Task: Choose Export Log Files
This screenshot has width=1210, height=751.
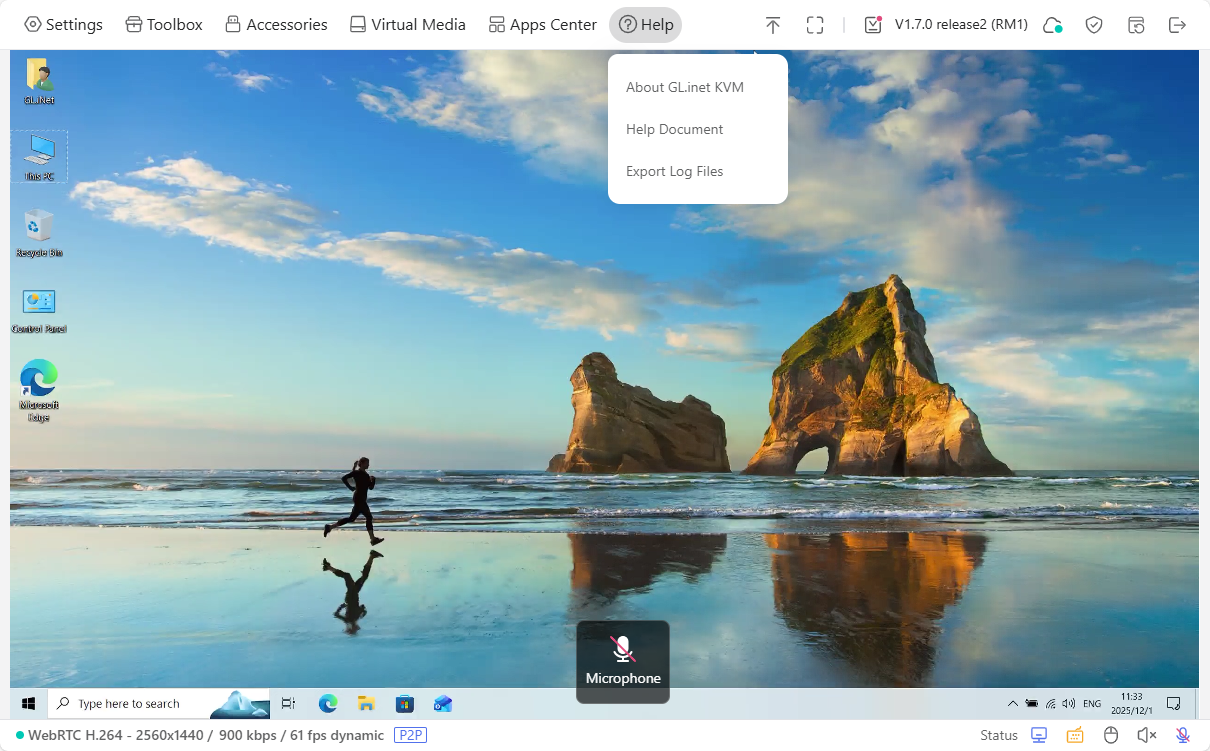Action: [674, 171]
